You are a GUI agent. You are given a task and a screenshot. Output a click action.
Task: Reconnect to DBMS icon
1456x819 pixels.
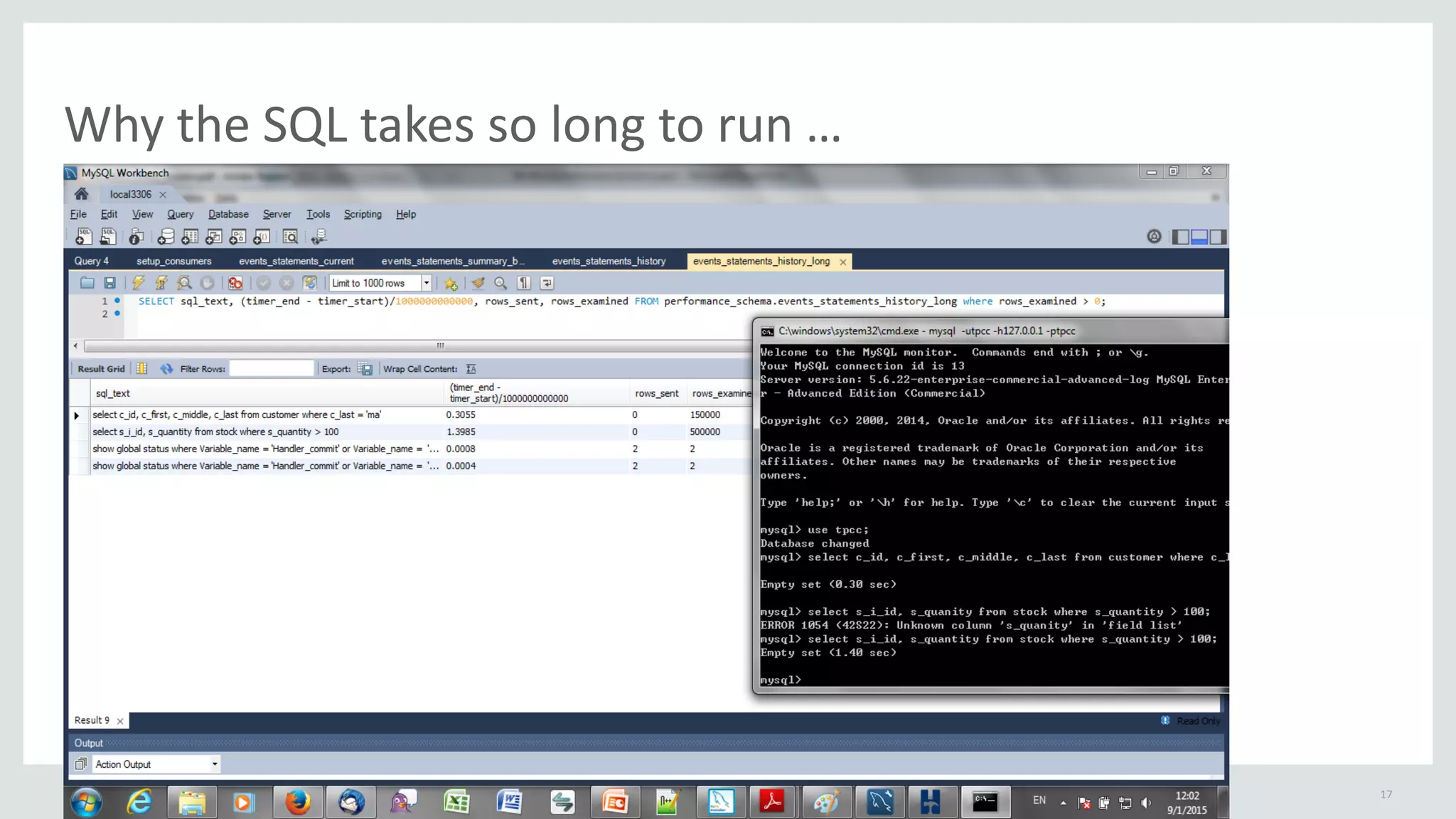click(318, 237)
